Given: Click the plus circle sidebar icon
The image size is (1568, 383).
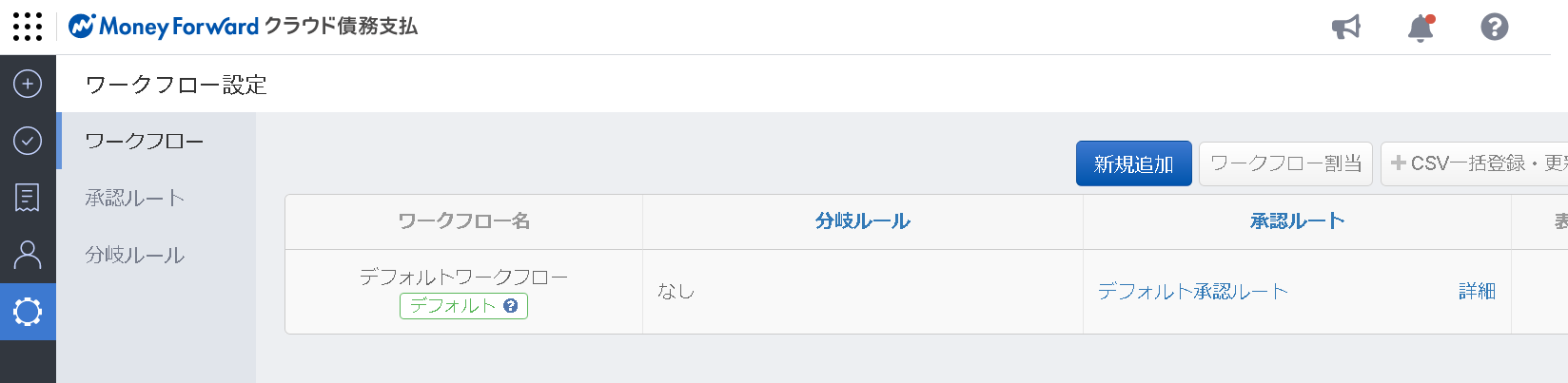Looking at the screenshot, I should [x=28, y=84].
